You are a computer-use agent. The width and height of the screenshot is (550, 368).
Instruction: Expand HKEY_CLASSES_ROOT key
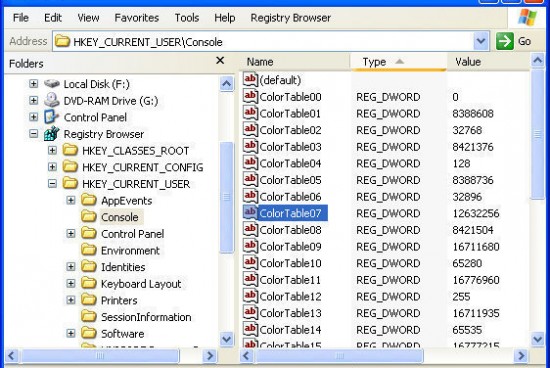click(52, 150)
